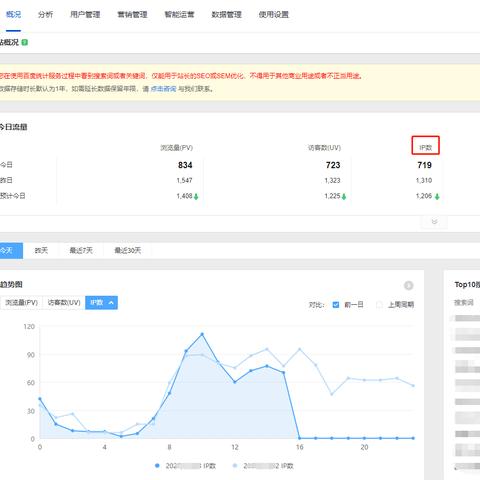Viewport: 480px width, 480px height.
Task: Switch to the 分析 tab
Action: pyautogui.click(x=45, y=15)
